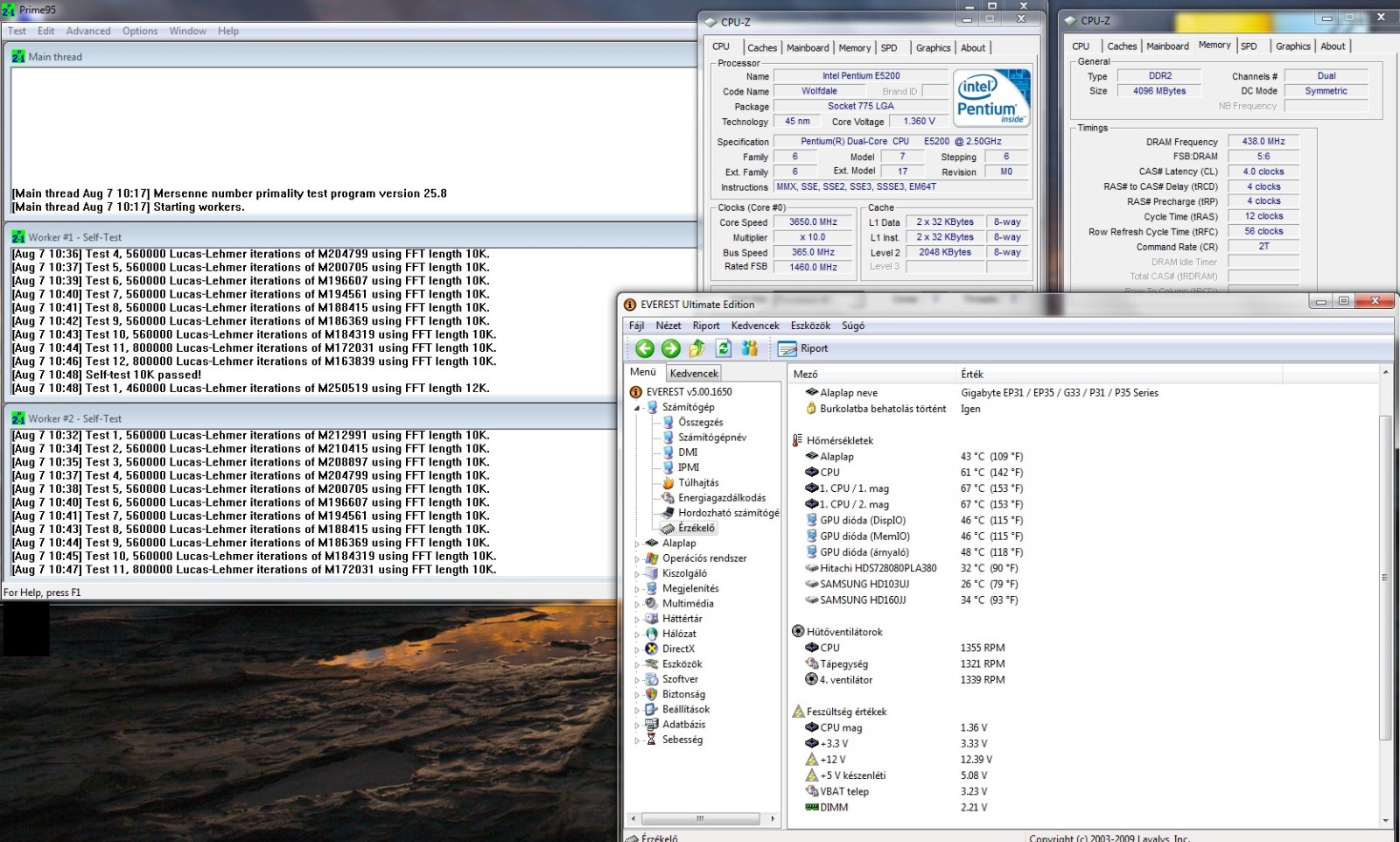1400x842 pixels.
Task: Click the EVEREST title bar orange info icon
Action: (630, 305)
